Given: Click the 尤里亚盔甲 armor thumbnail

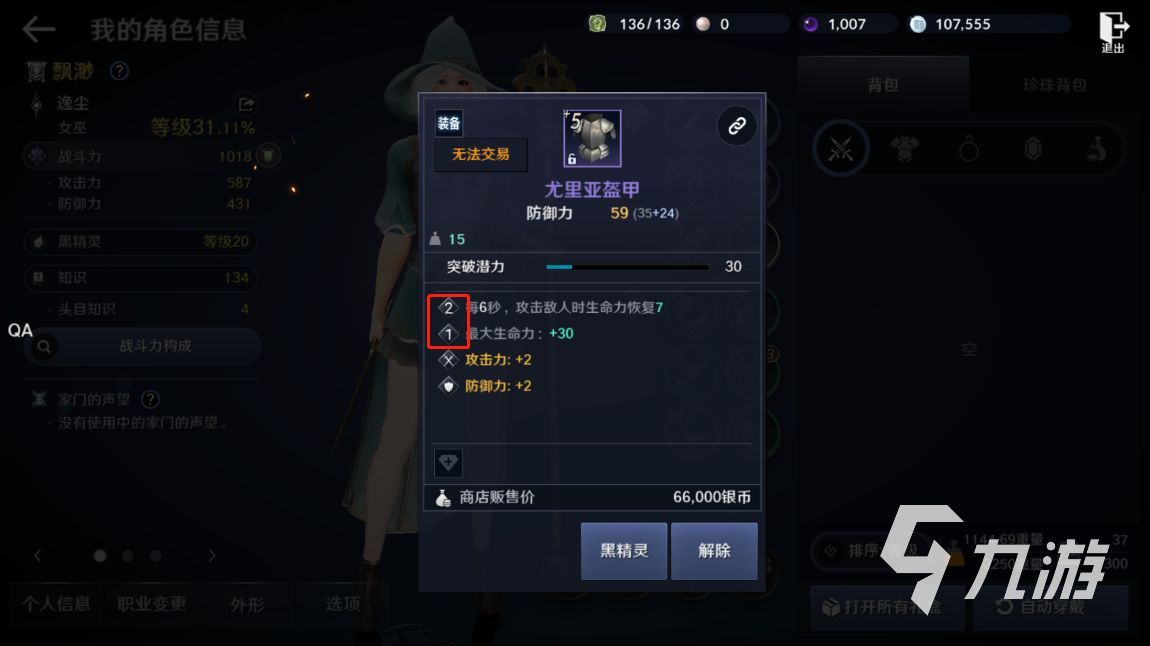Looking at the screenshot, I should [592, 139].
